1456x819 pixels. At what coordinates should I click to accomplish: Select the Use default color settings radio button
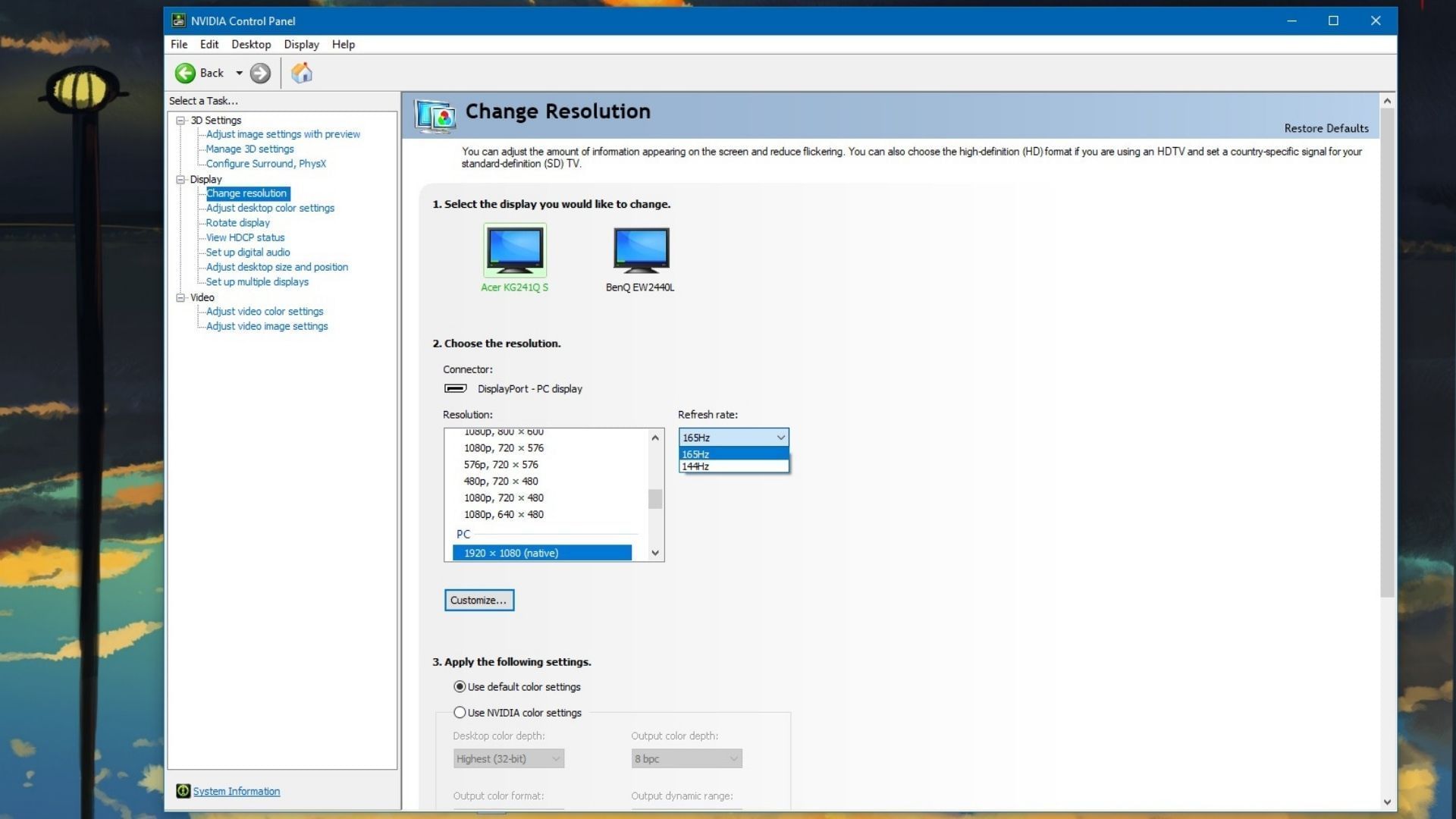coord(459,686)
